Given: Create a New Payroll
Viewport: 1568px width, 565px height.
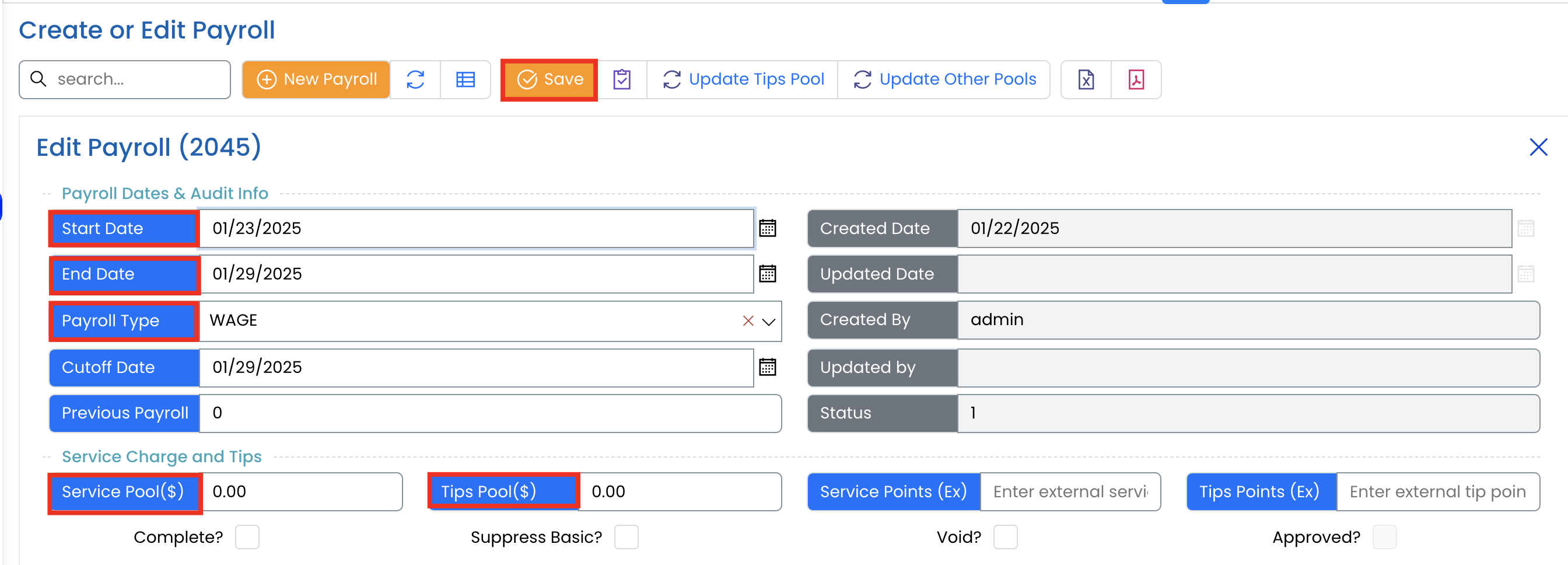Looking at the screenshot, I should click(316, 79).
